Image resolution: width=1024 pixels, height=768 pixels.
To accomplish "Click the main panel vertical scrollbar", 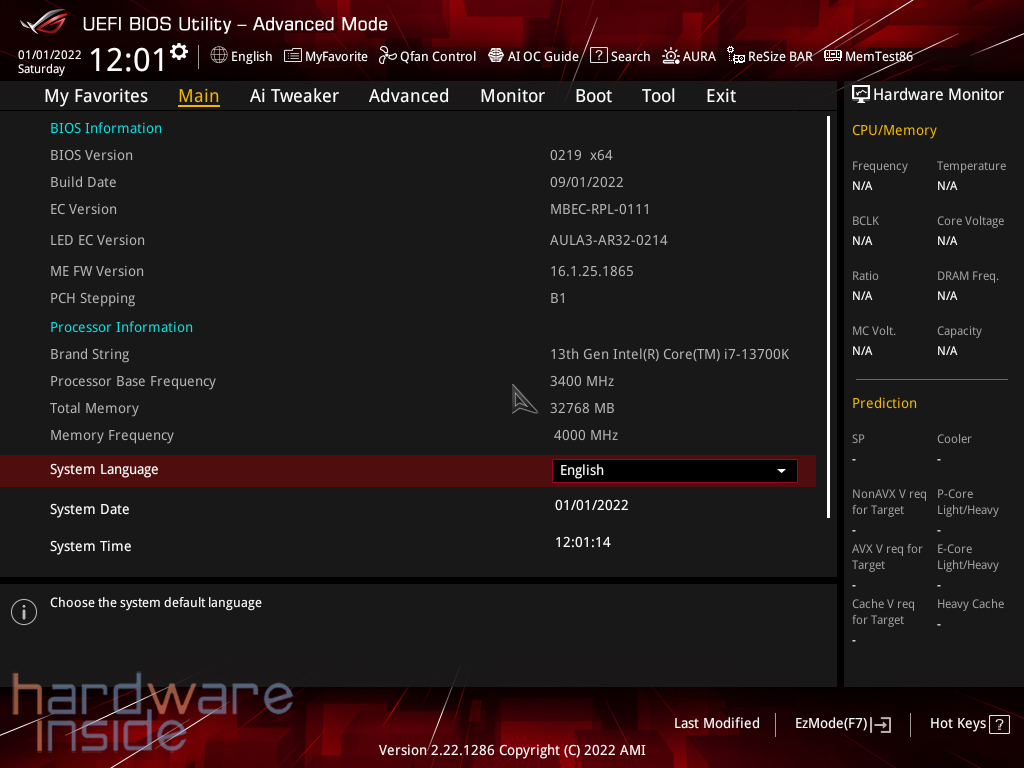I will coord(829,317).
